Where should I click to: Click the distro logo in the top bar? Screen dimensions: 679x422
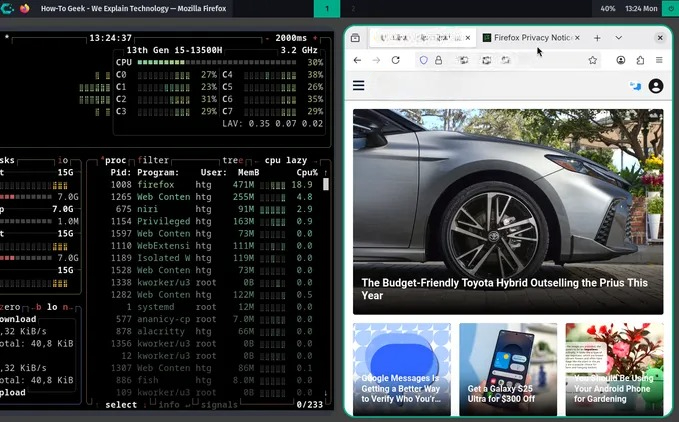click(x=7, y=8)
